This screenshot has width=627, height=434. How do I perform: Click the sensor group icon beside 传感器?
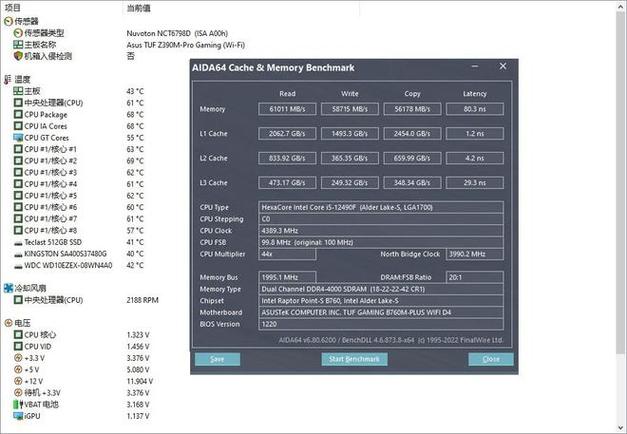pos(8,21)
